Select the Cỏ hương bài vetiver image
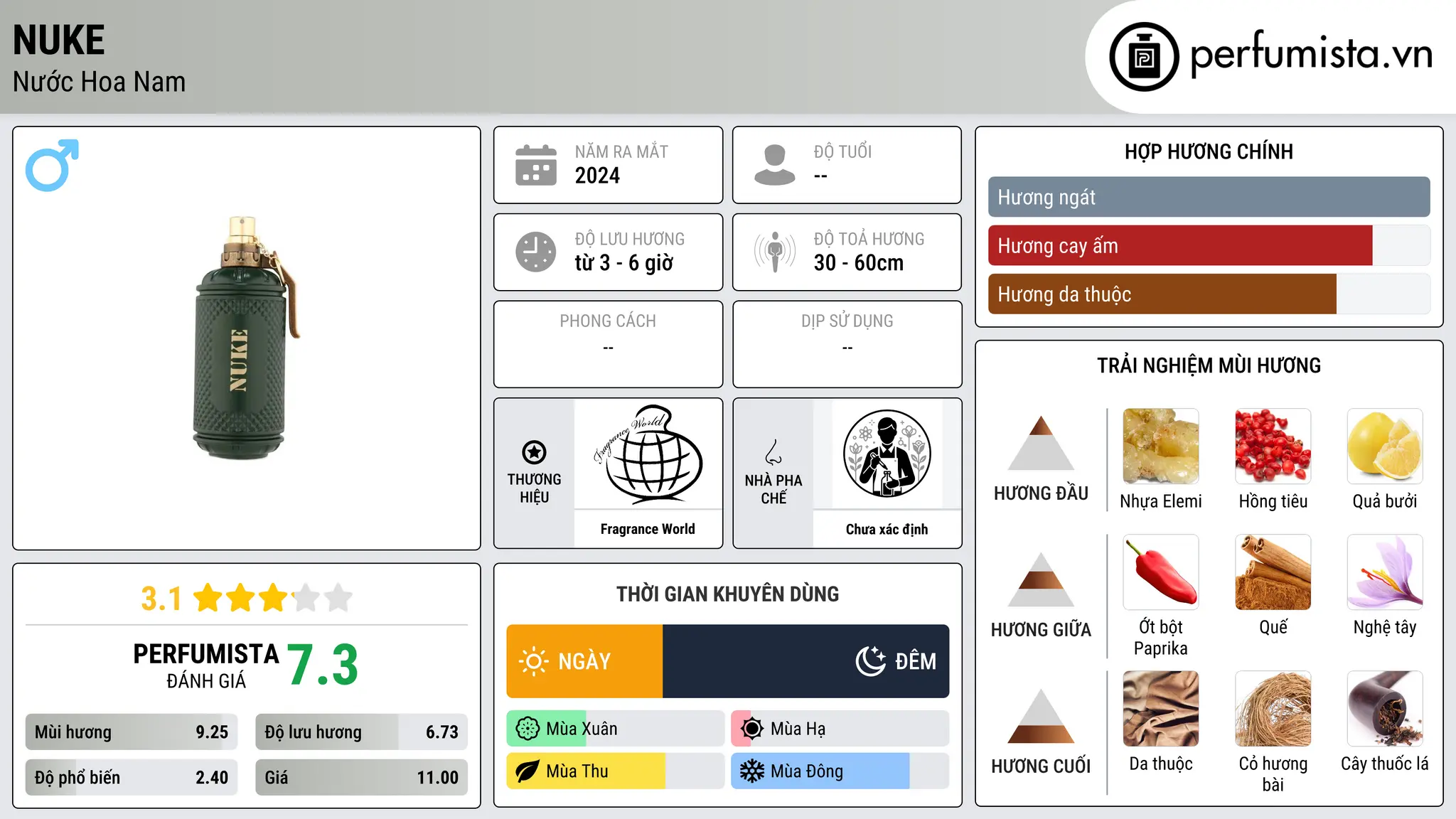The image size is (1456, 819). (x=1273, y=709)
